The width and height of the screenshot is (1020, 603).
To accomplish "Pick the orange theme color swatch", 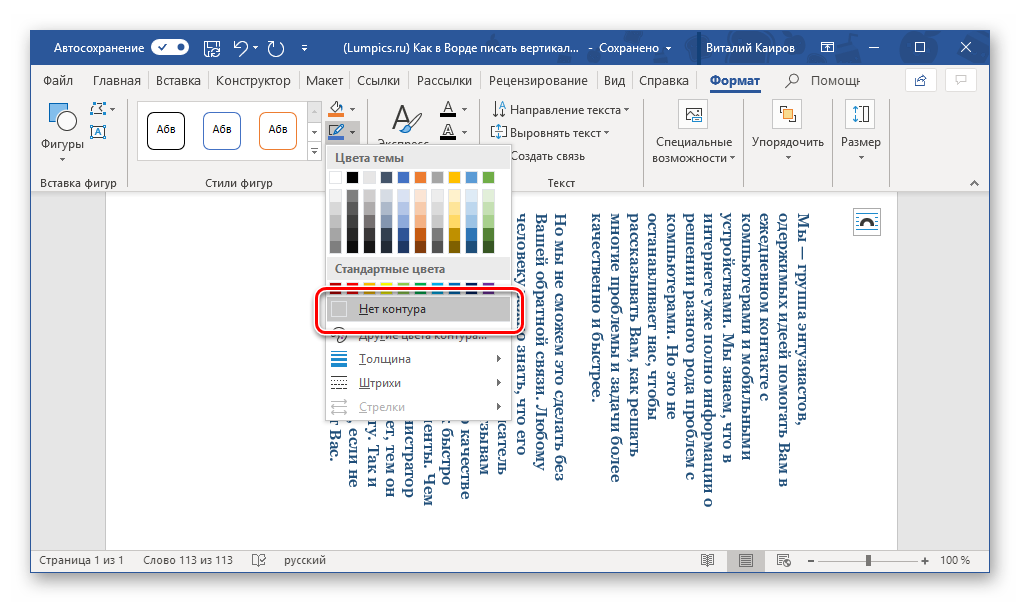I will click(420, 177).
